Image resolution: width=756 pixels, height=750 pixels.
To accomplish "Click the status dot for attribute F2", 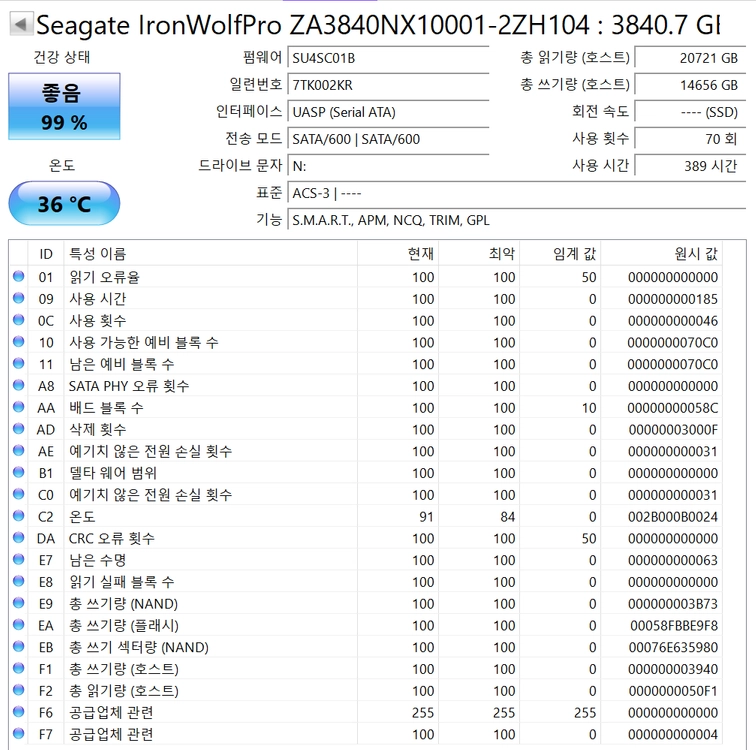I will coord(19,690).
